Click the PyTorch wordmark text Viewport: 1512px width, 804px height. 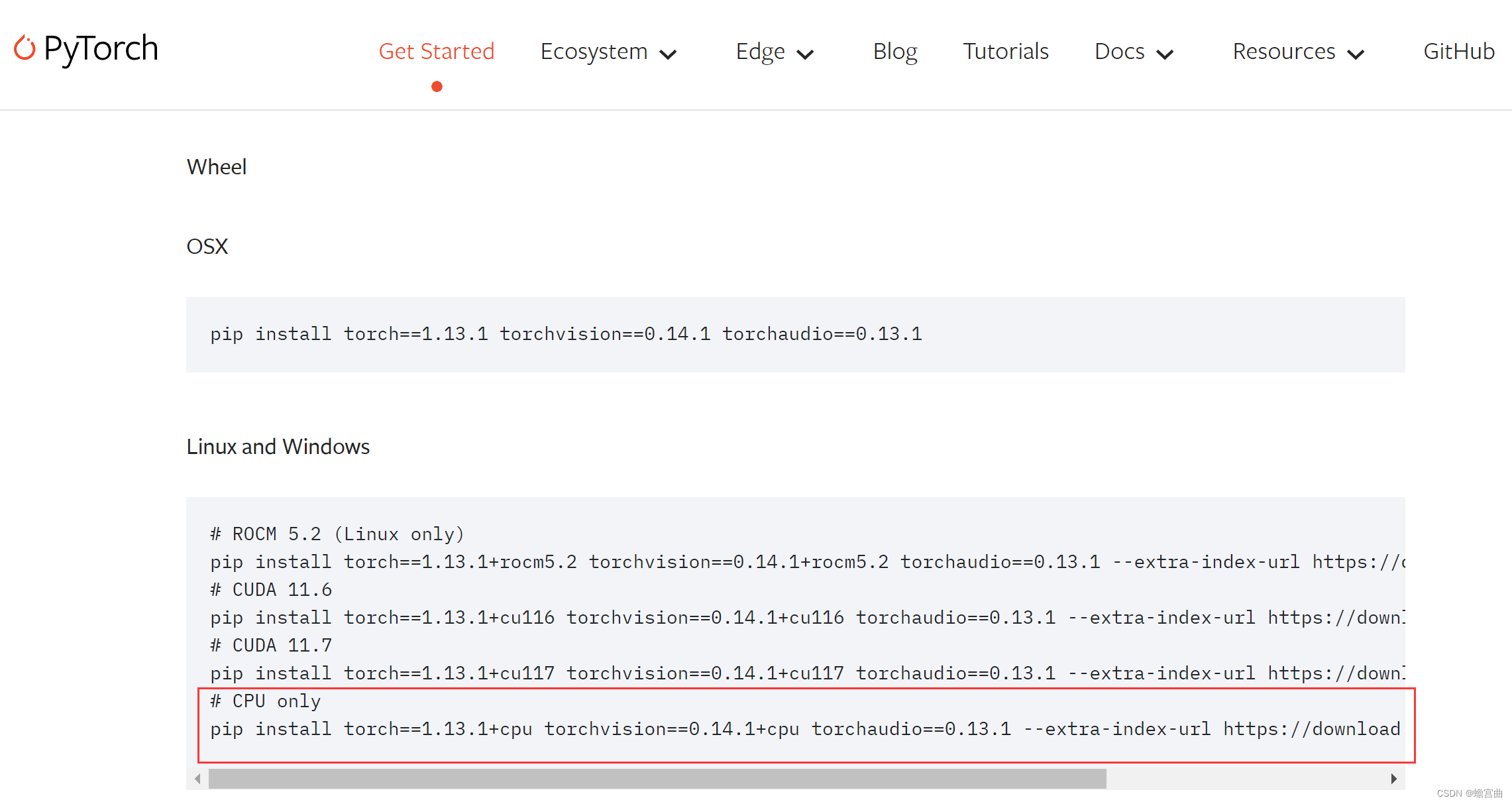pos(101,49)
